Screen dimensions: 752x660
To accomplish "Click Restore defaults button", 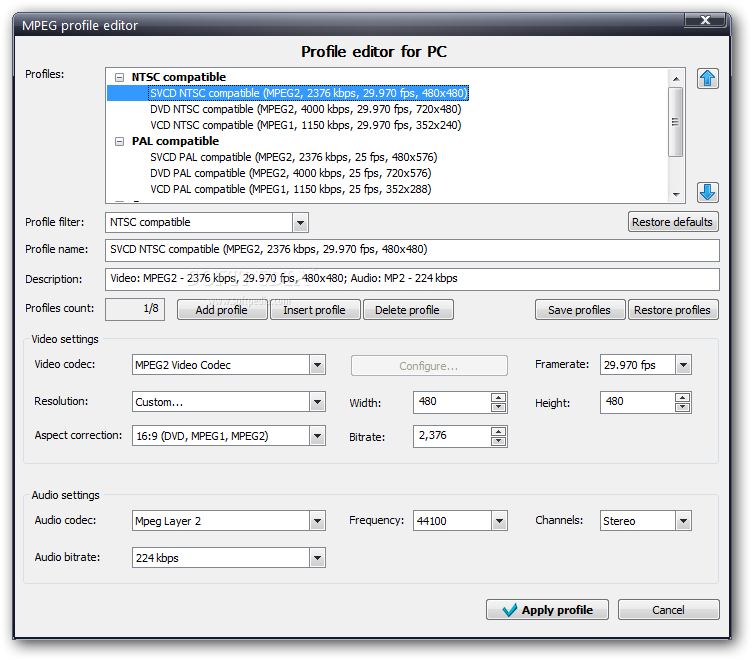I will tap(673, 222).
